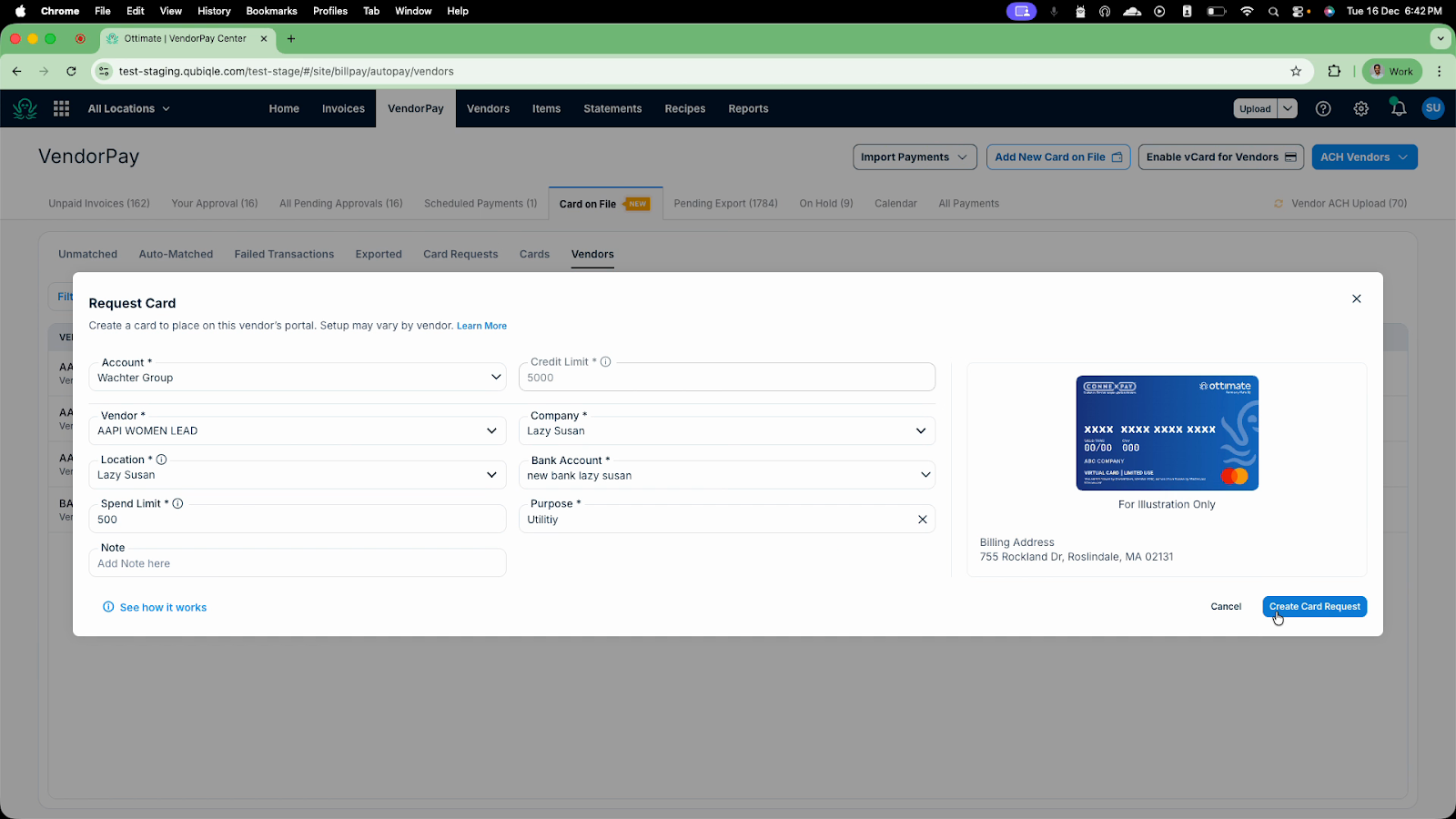Click the Location info icon
The image size is (1456, 819).
(x=161, y=460)
